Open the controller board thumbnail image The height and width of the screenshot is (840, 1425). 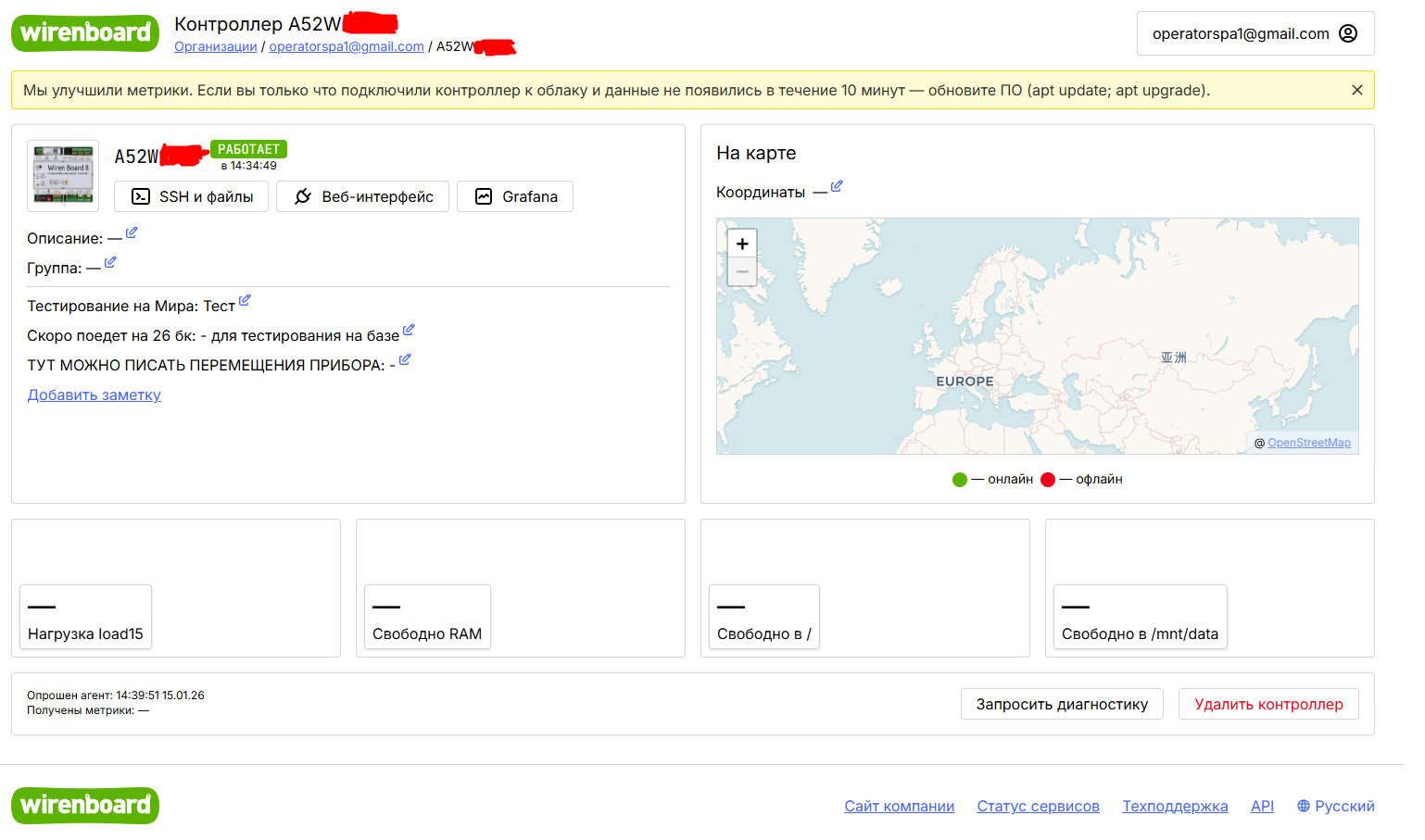(63, 176)
